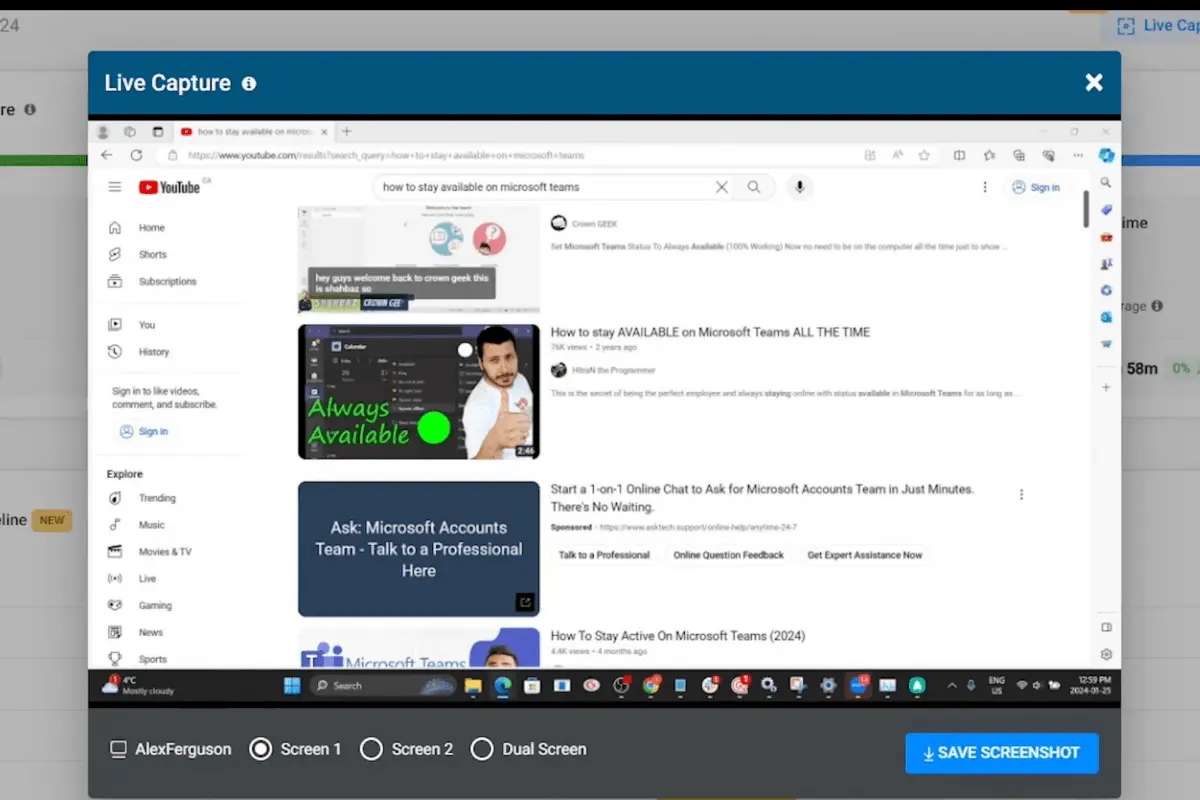Open File Explorer from the taskbar

pyautogui.click(x=472, y=685)
